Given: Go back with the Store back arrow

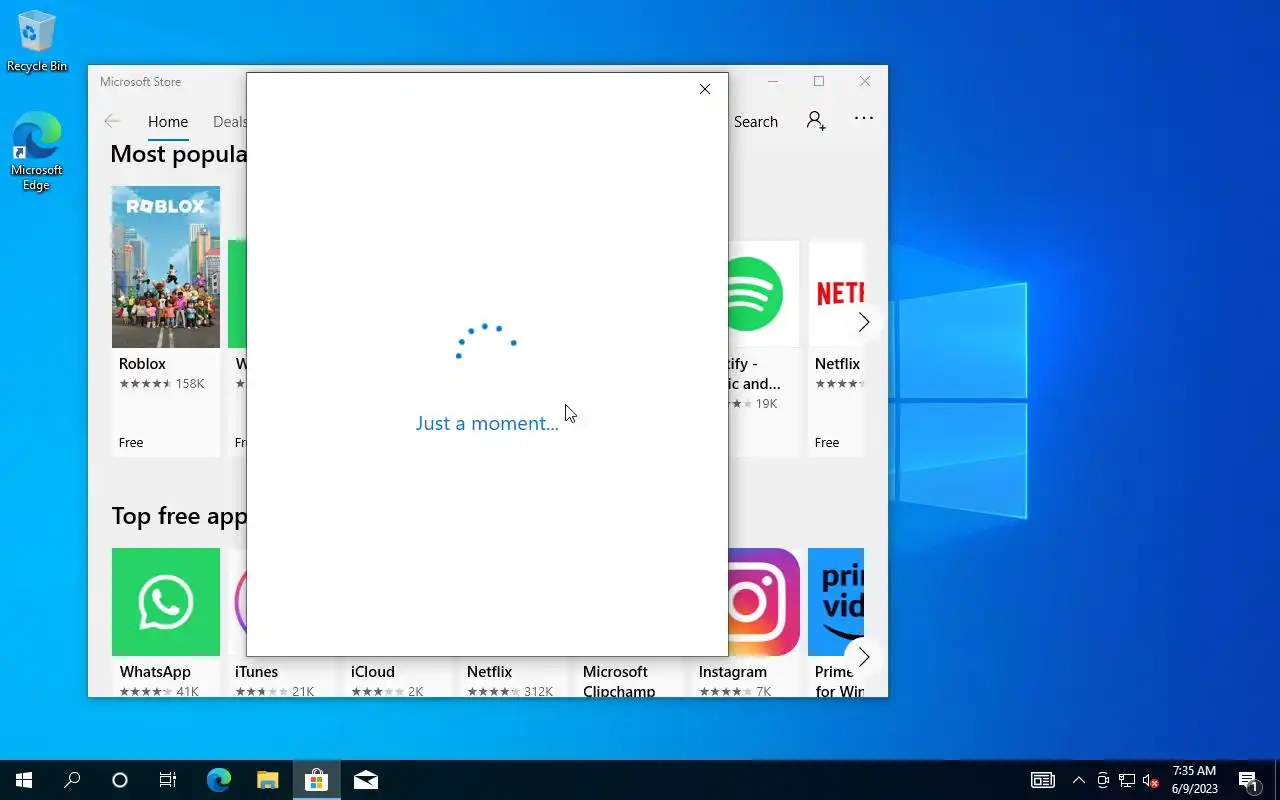Looking at the screenshot, I should [x=112, y=121].
